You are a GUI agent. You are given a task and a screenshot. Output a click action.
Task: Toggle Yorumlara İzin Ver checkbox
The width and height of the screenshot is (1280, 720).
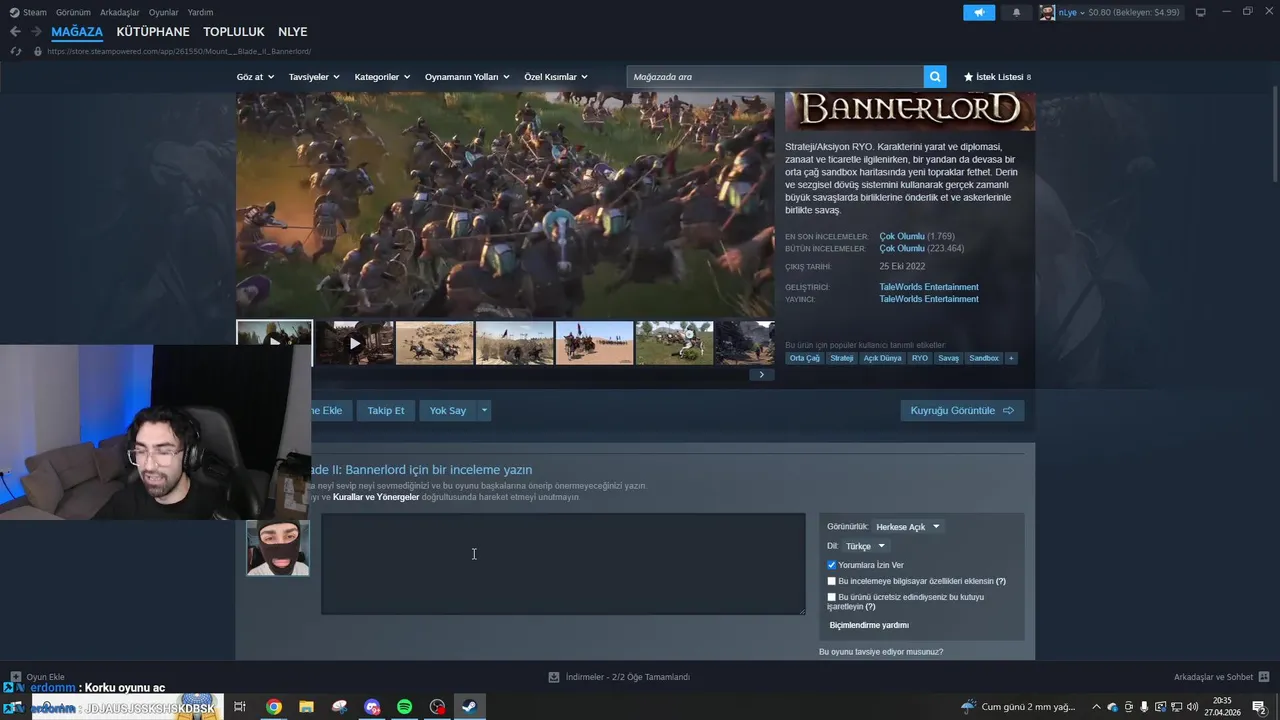831,565
